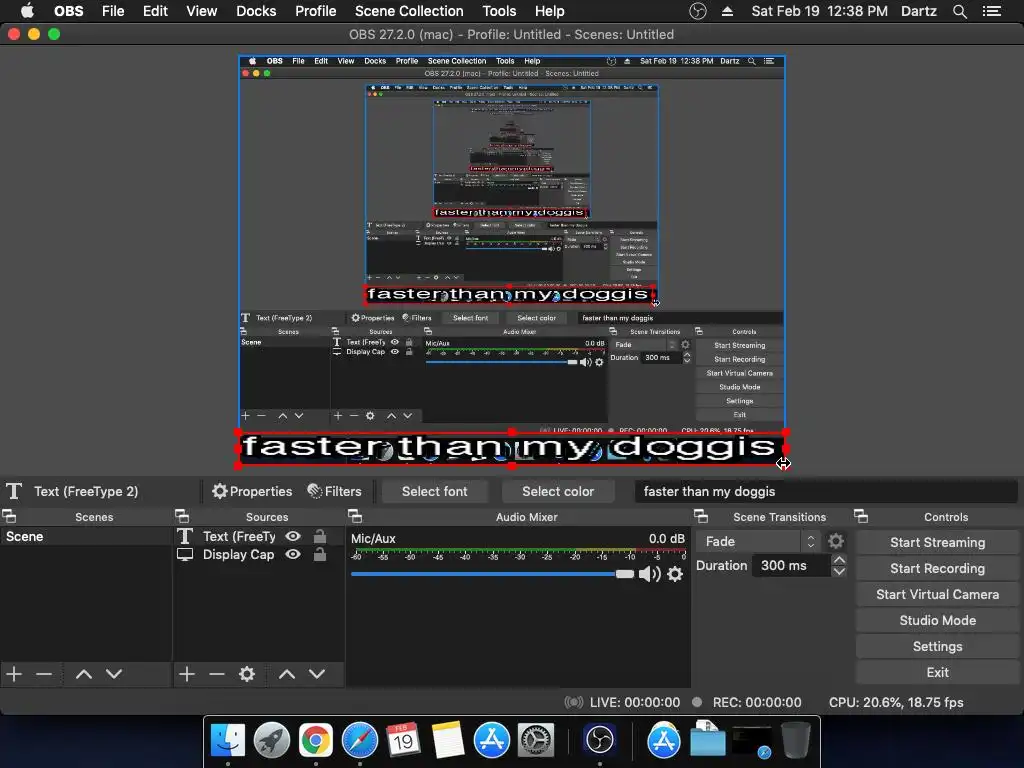Select Scene in the Scenes list
Viewport: 1024px width, 768px height.
(86, 536)
